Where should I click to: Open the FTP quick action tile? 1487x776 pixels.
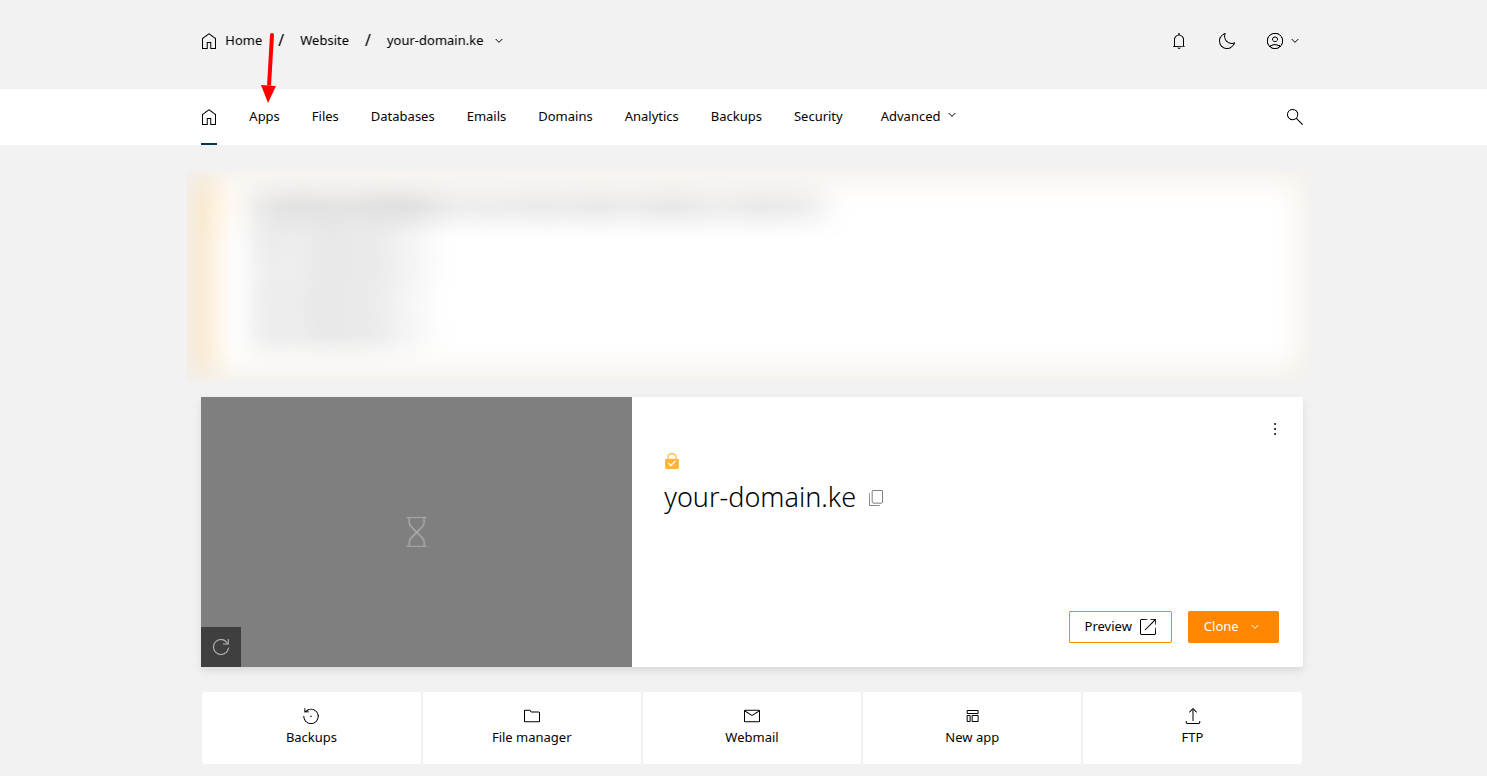(x=1192, y=727)
